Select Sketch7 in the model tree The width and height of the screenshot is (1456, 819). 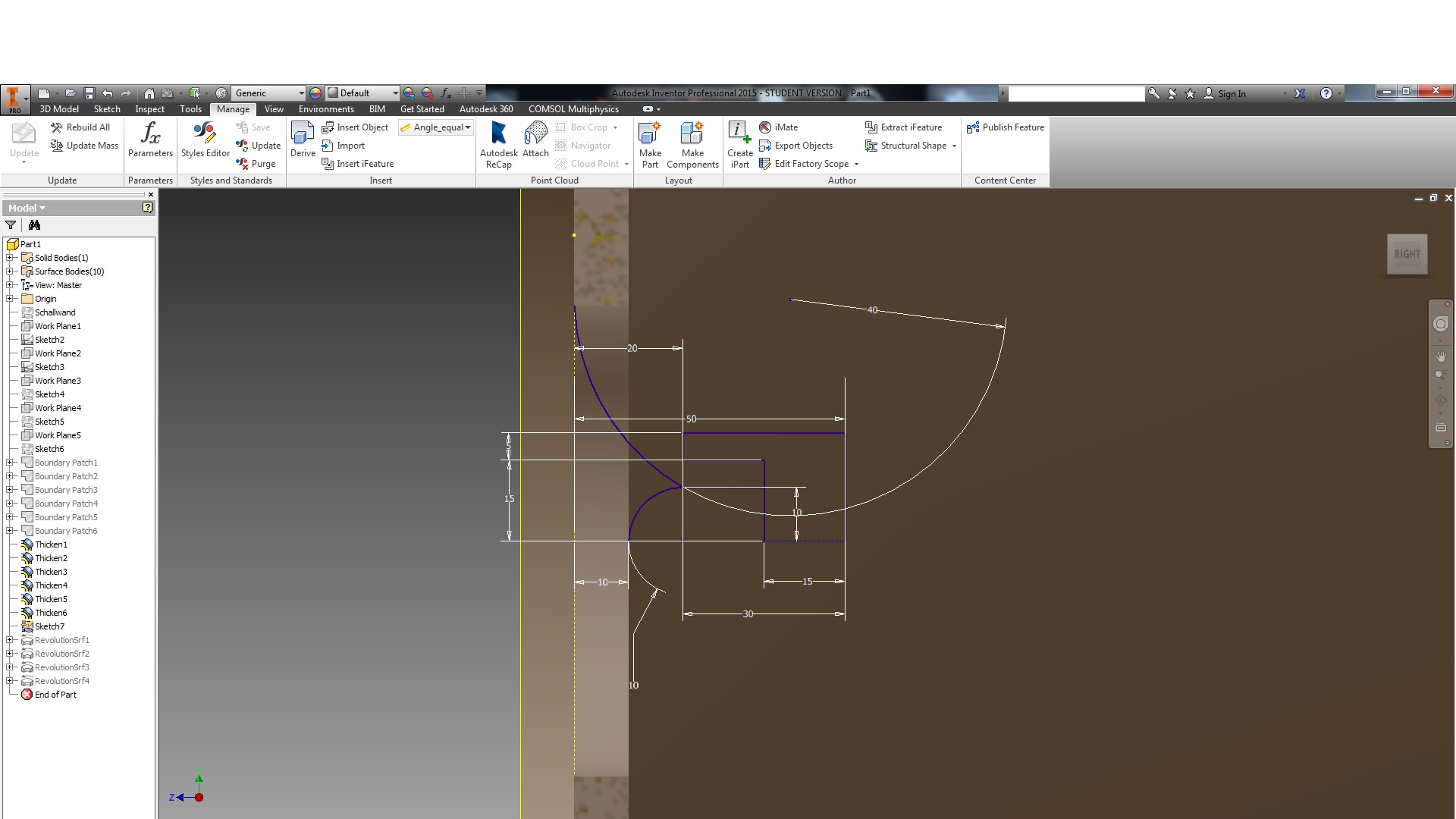point(49,626)
